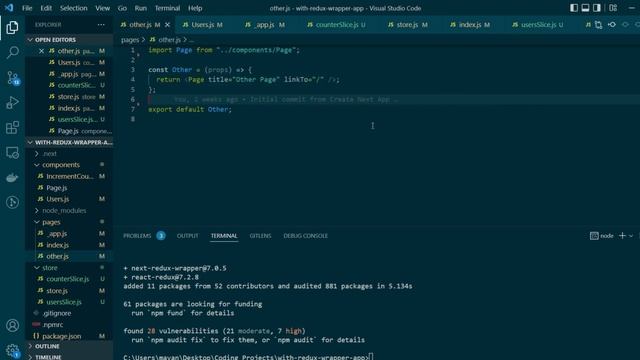Create a new terminal with plus icon
The width and height of the screenshot is (640, 360).
point(622,236)
